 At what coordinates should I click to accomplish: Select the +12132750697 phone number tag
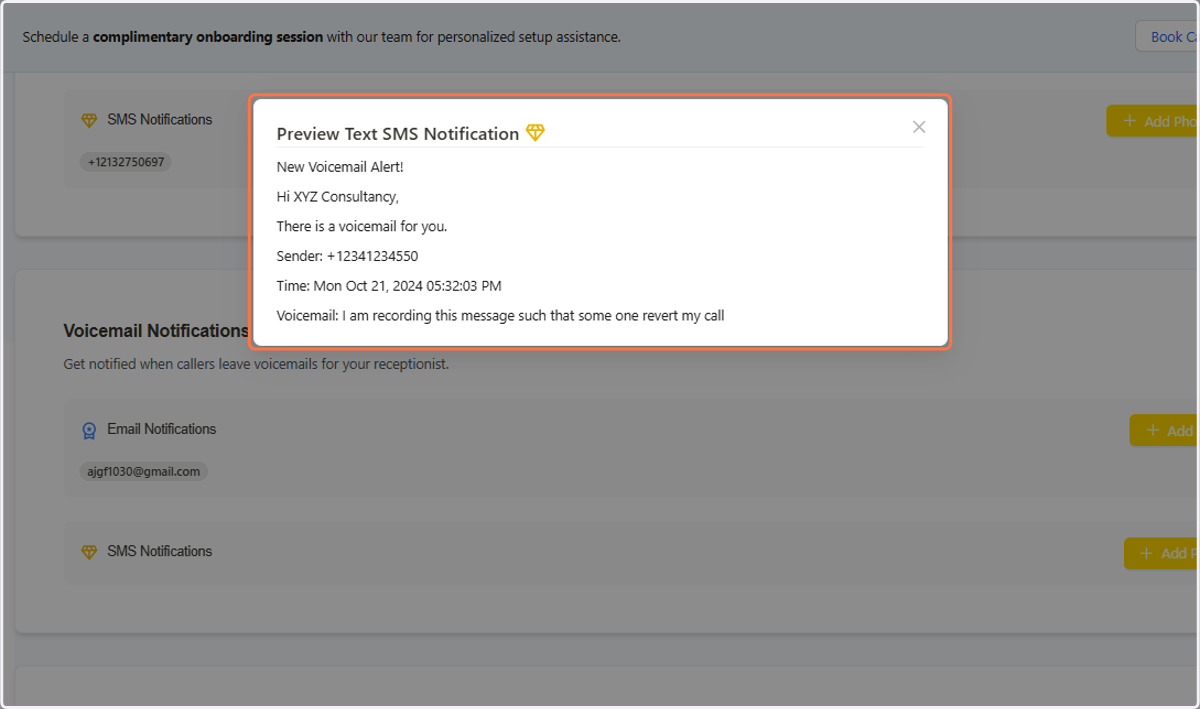pyautogui.click(x=126, y=161)
